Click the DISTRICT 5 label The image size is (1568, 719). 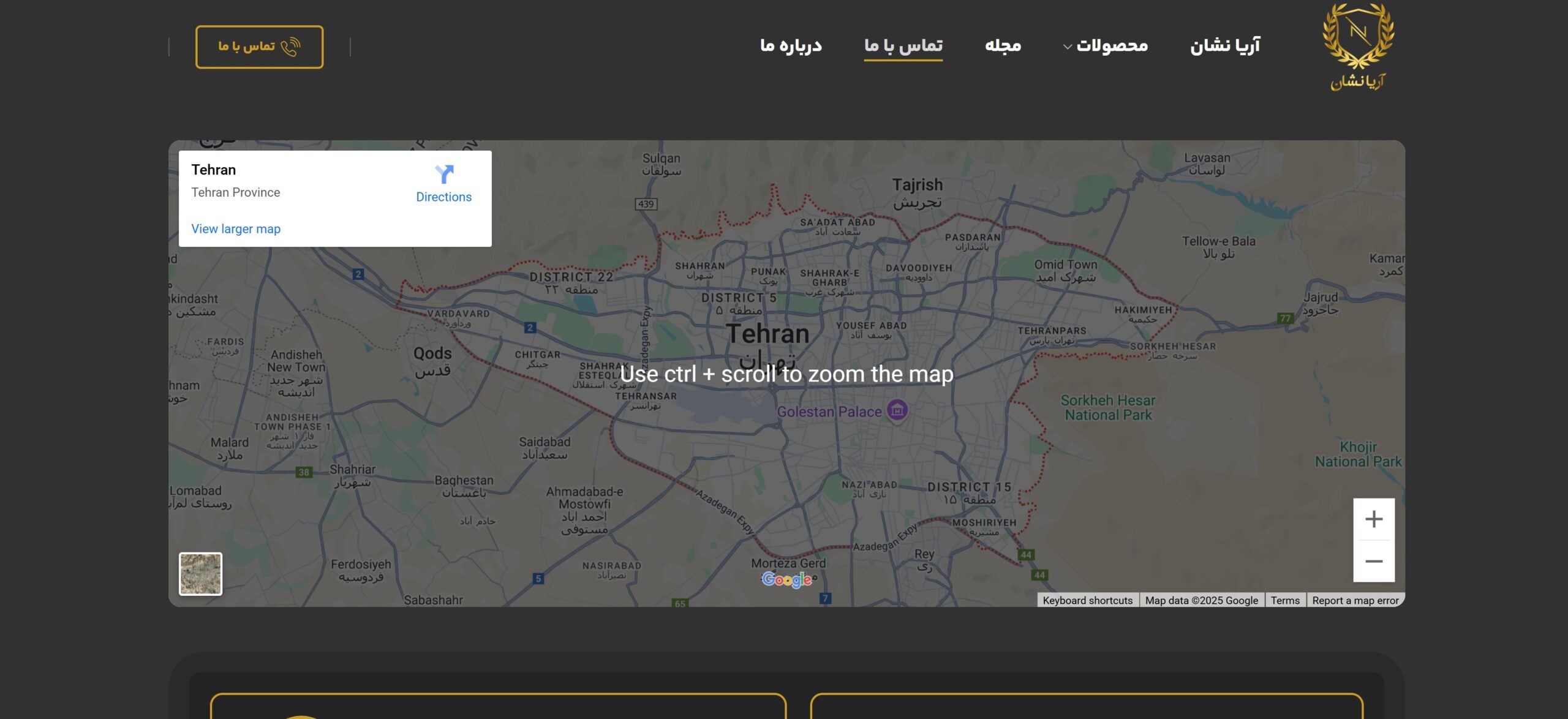[739, 304]
